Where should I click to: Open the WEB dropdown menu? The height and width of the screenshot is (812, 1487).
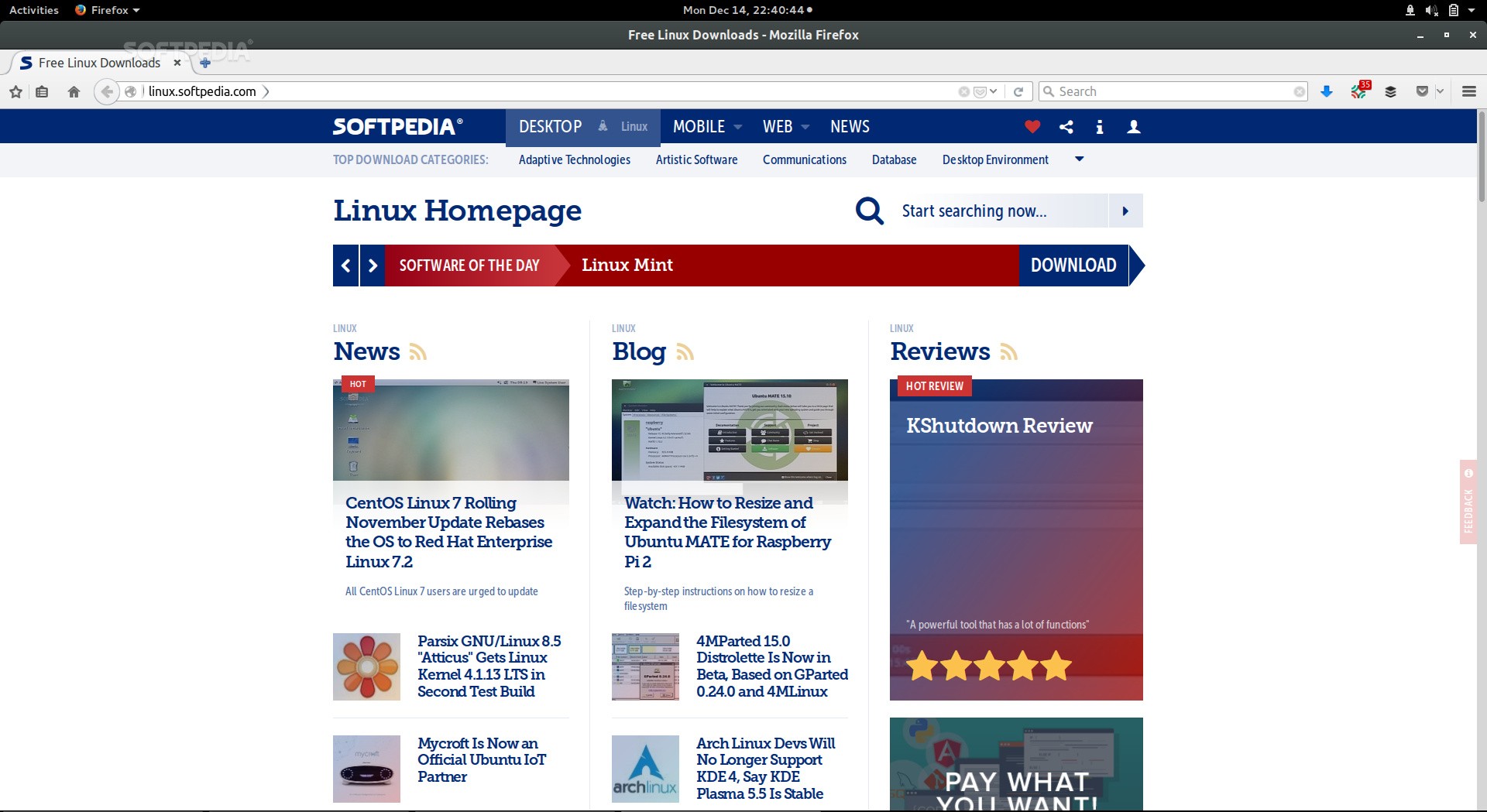click(x=785, y=126)
